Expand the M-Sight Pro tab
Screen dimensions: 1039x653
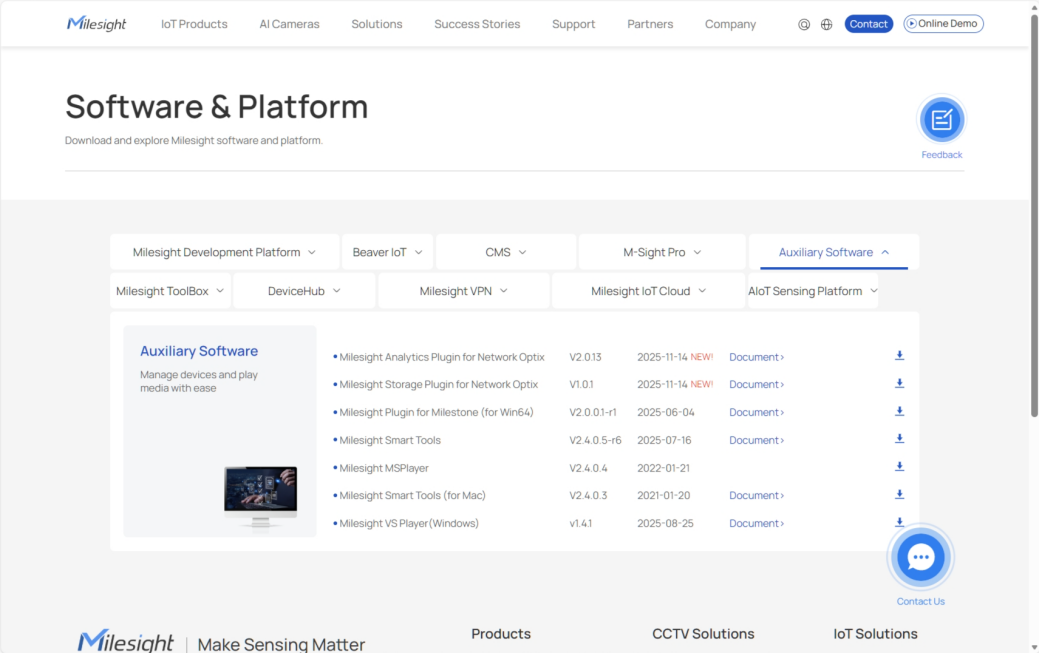pyautogui.click(x=662, y=253)
